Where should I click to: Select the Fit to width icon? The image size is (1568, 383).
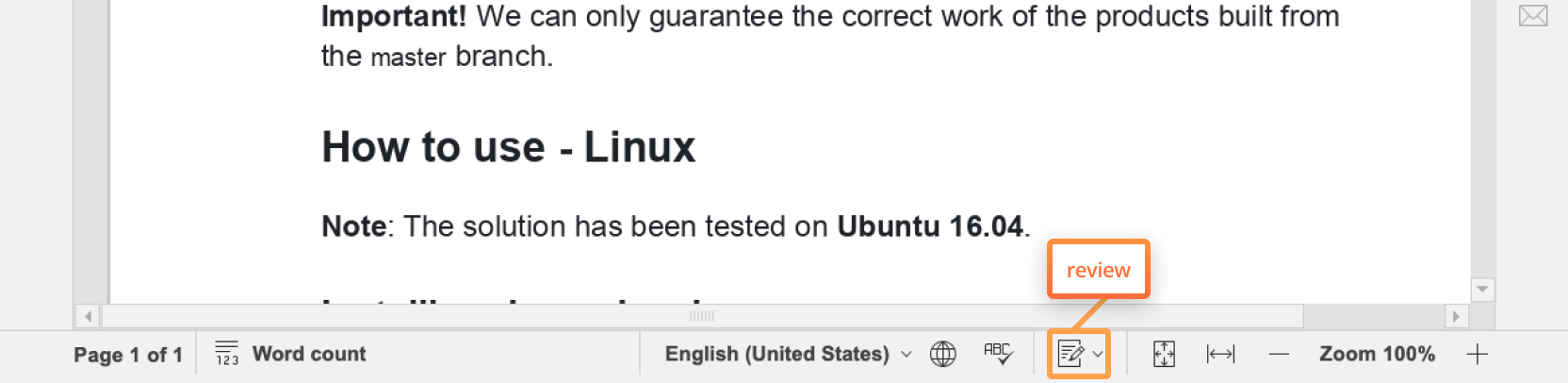pos(1220,354)
